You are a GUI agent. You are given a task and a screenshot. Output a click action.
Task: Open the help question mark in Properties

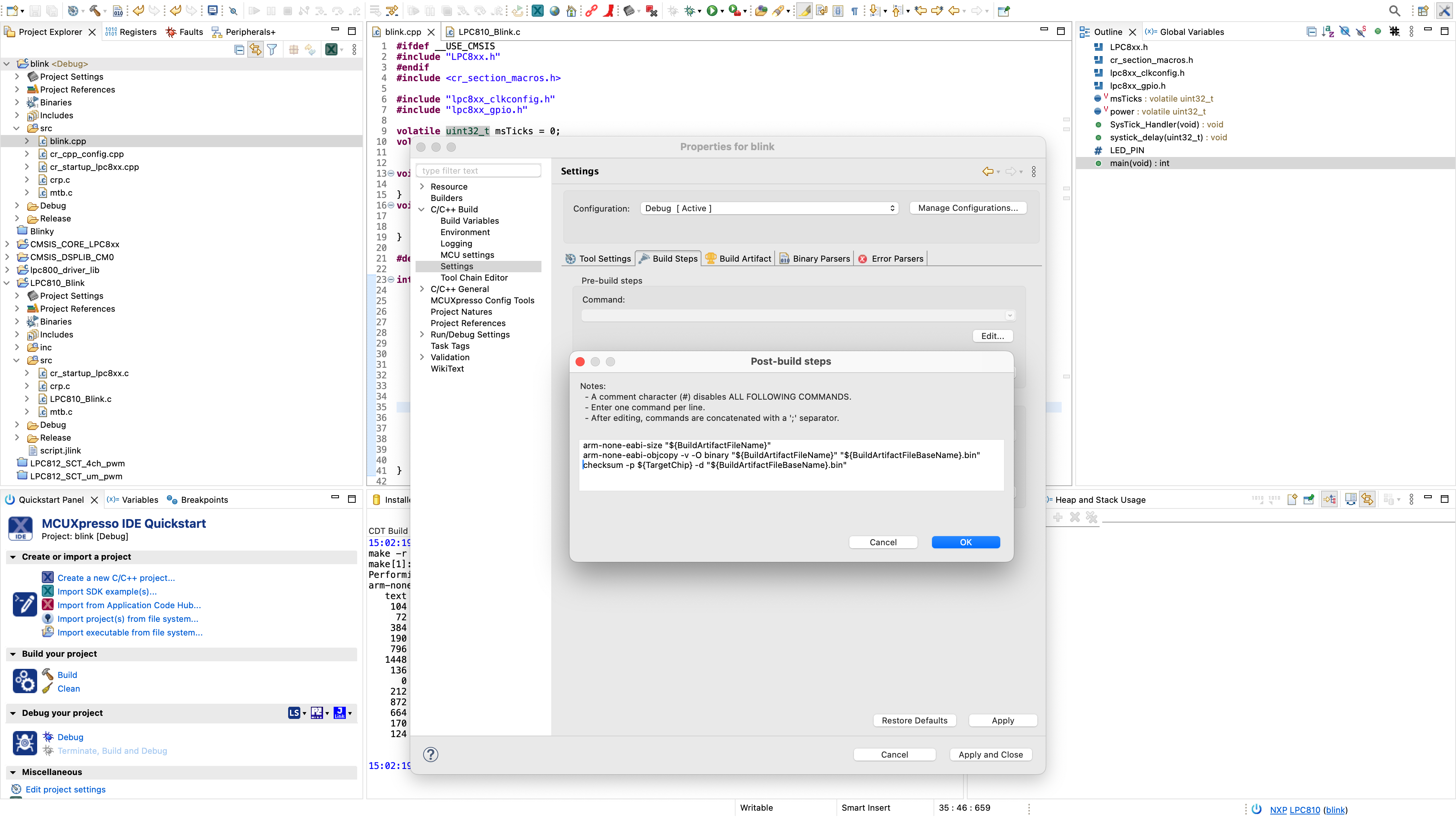coord(431,755)
